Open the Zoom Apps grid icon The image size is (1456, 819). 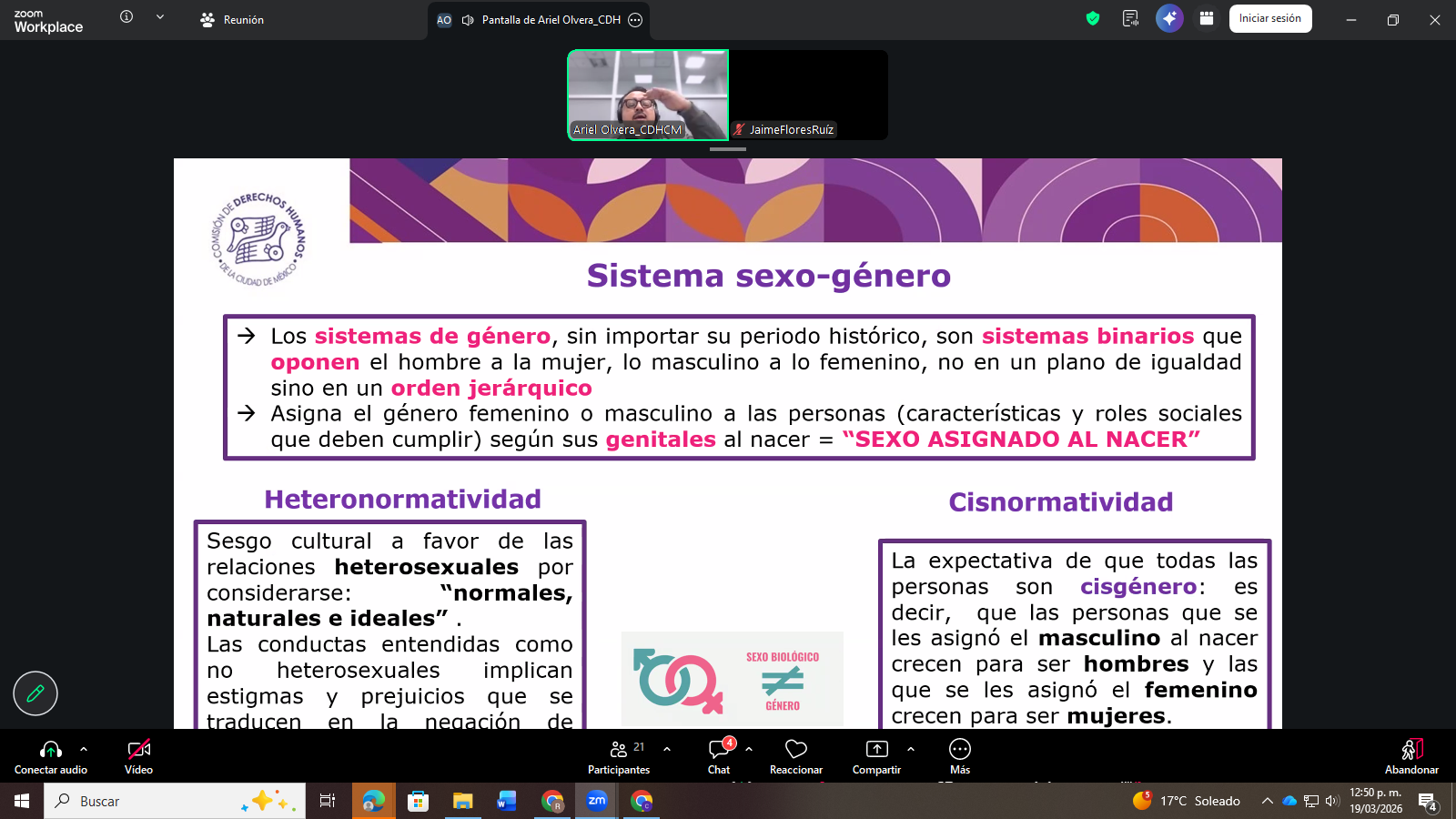click(1206, 18)
